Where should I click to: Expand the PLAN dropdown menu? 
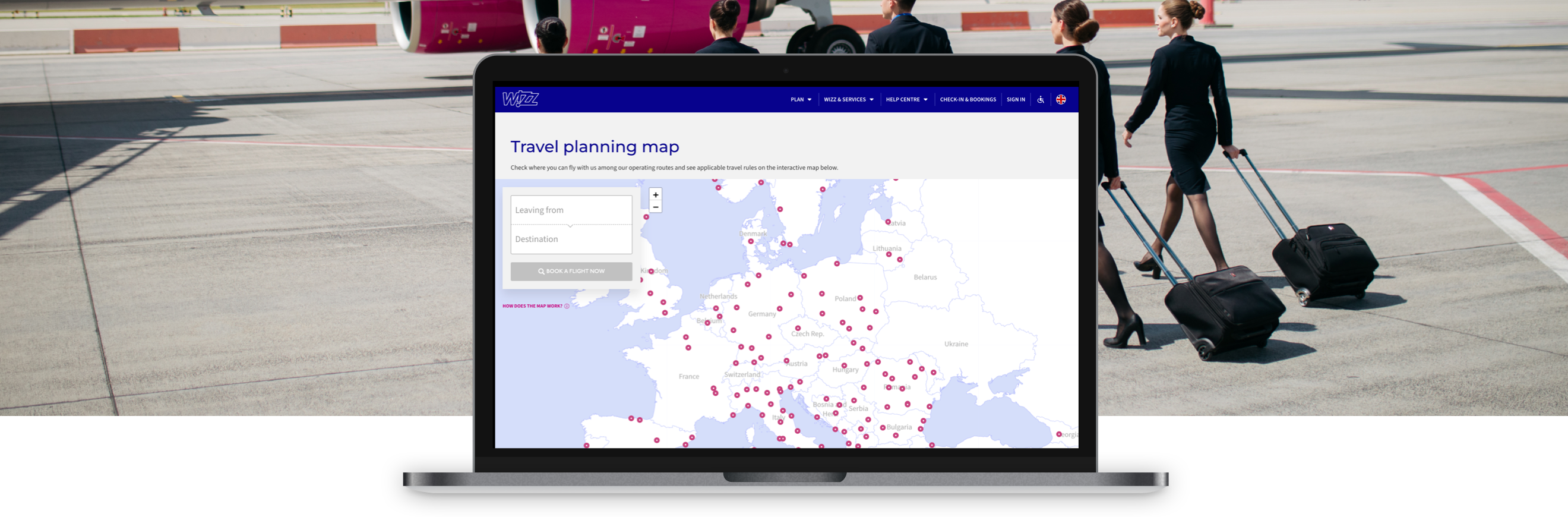801,100
